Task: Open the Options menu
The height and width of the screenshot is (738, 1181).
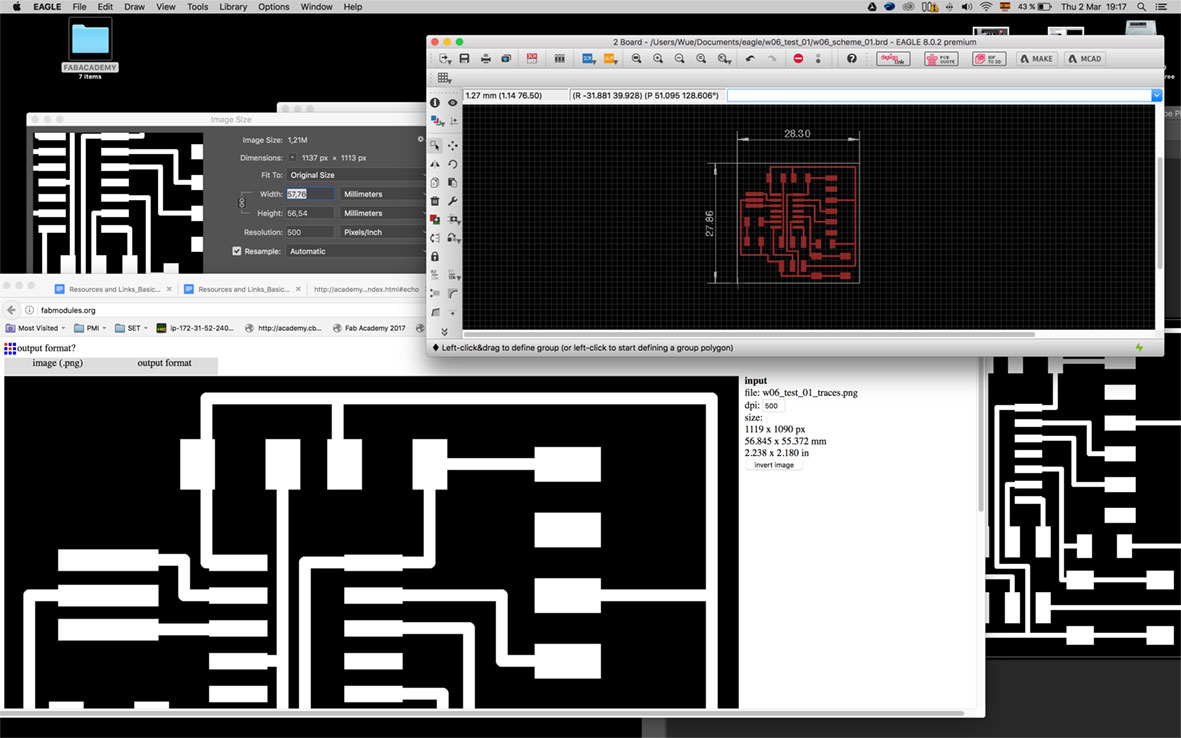Action: [273, 7]
